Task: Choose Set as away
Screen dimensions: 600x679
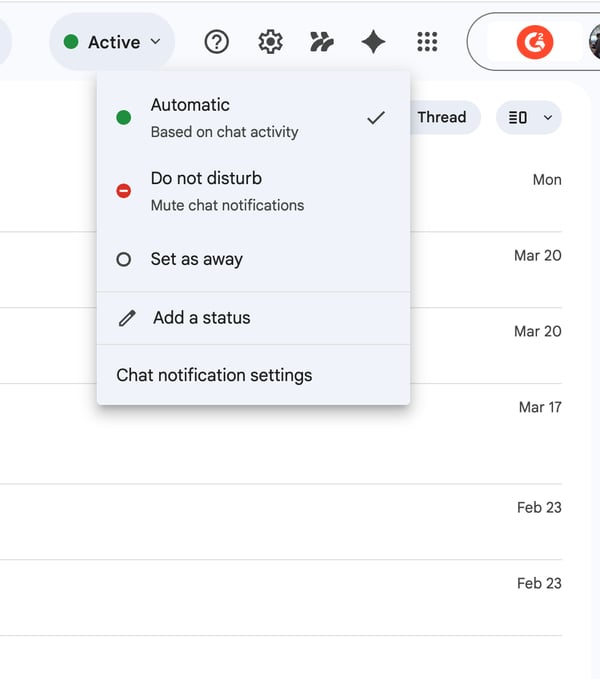Action: pos(253,259)
